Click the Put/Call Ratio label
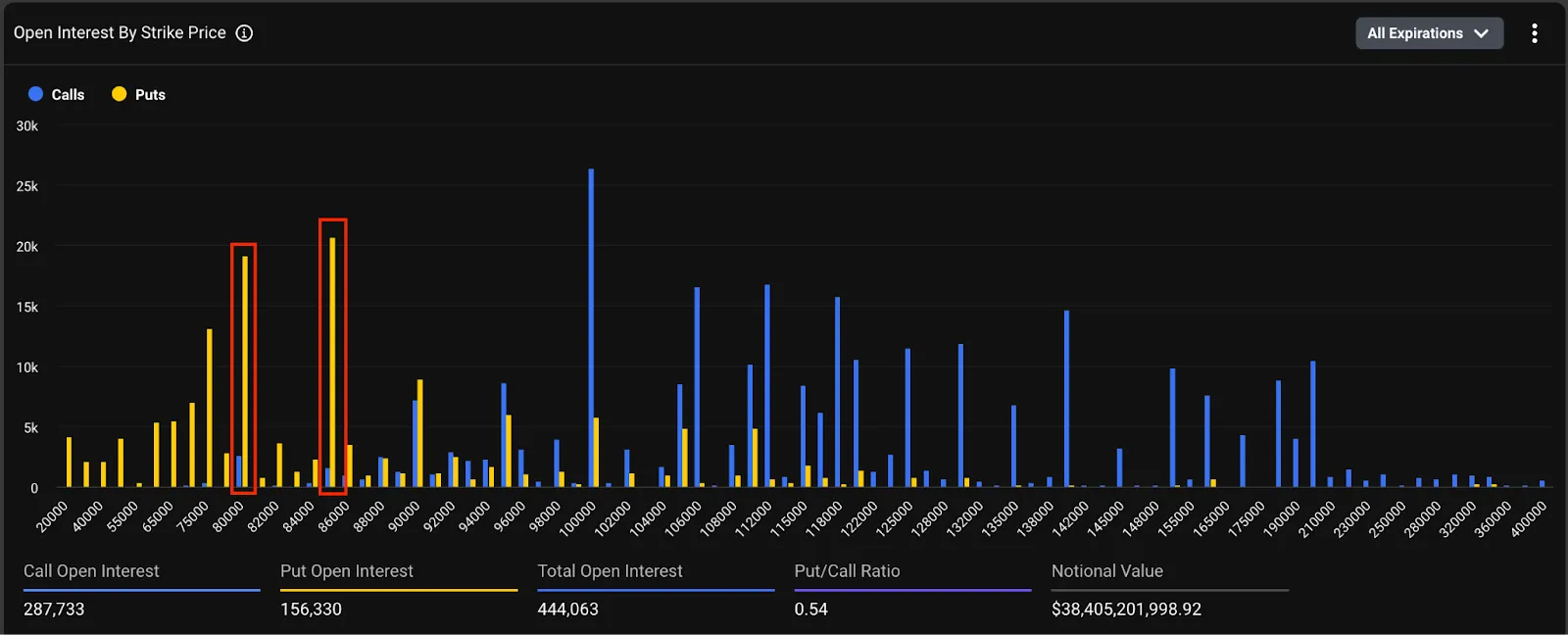 tap(847, 571)
